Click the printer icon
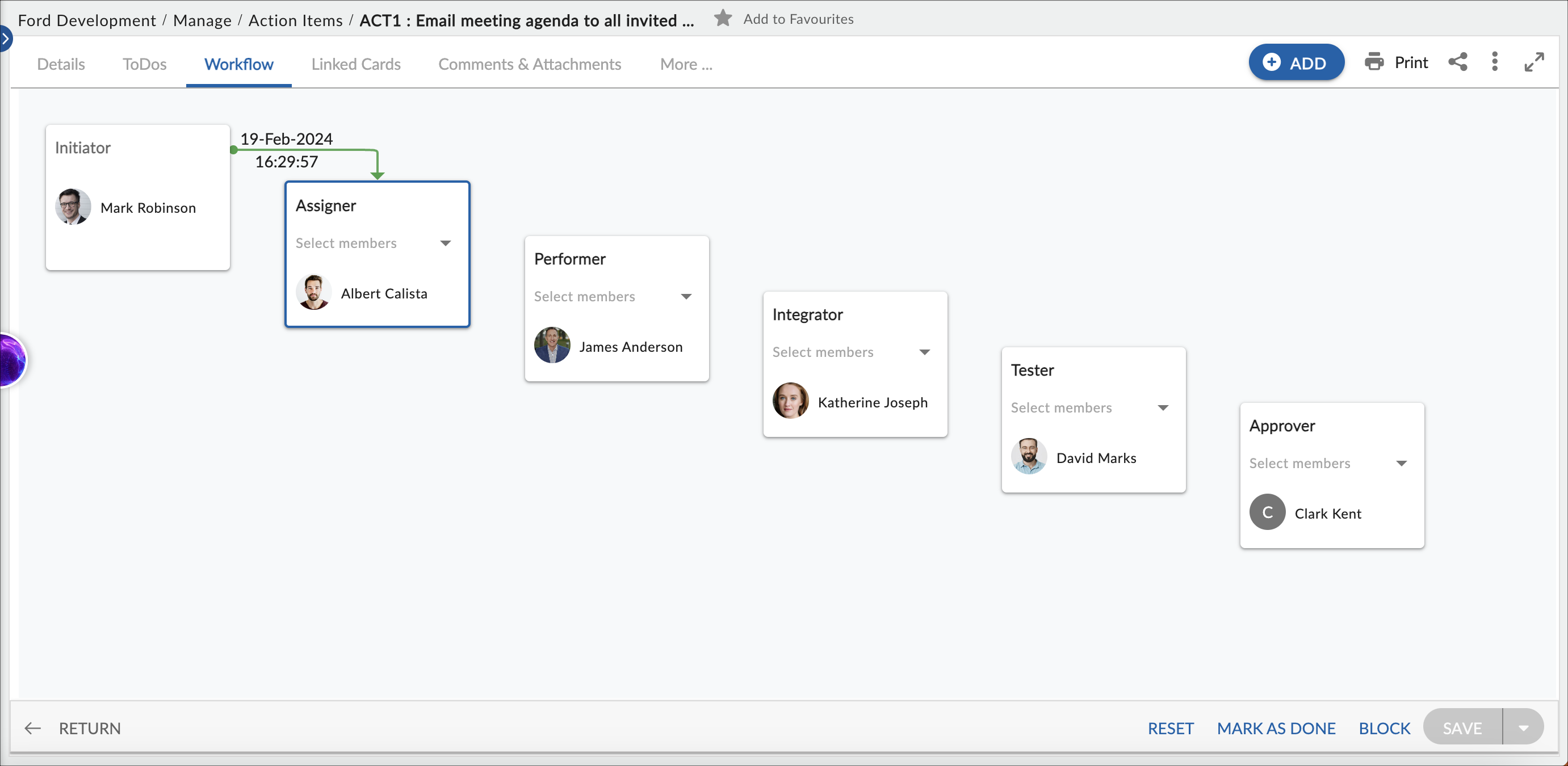Viewport: 1568px width, 766px height. pyautogui.click(x=1374, y=61)
